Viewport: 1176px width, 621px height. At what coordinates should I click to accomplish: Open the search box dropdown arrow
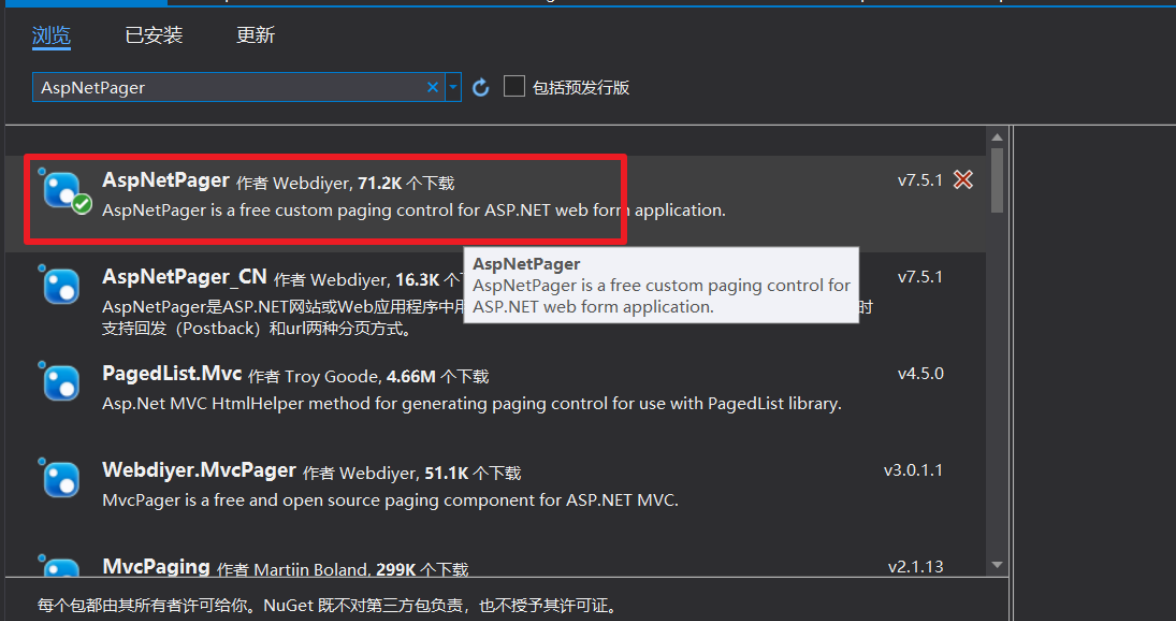[453, 87]
